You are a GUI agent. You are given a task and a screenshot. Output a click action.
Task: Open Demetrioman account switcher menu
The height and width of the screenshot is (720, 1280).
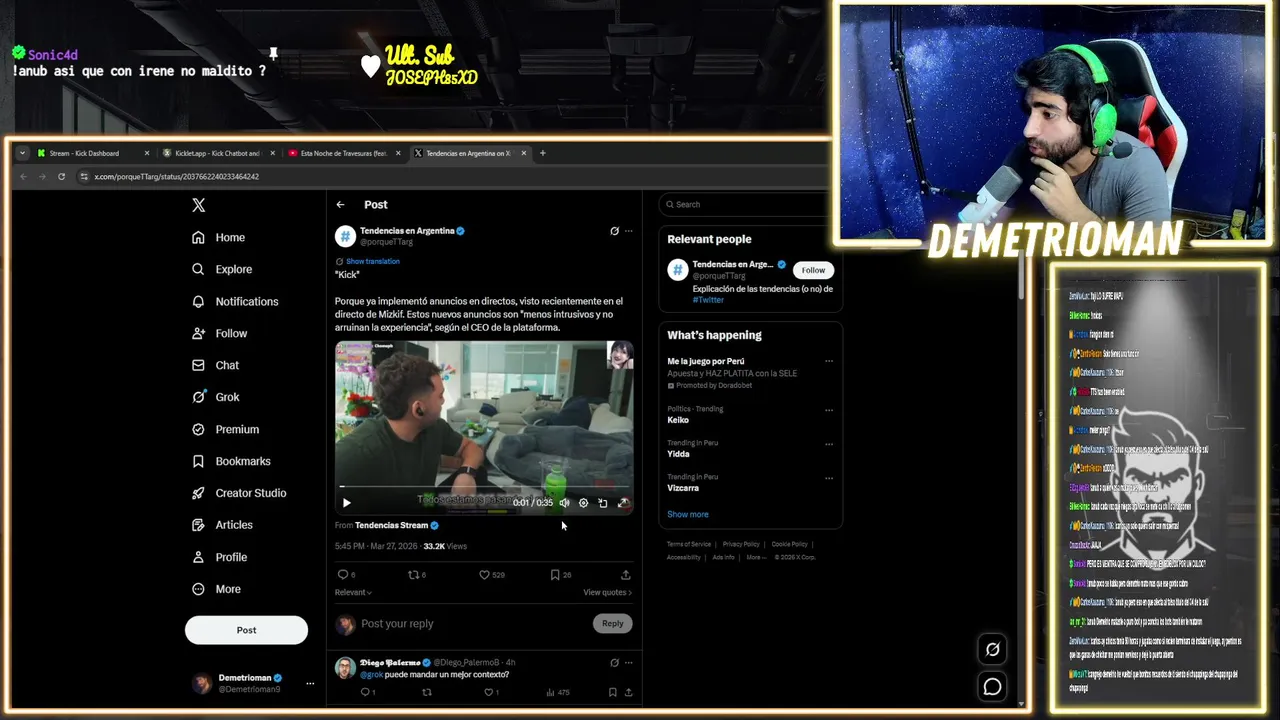coord(254,683)
